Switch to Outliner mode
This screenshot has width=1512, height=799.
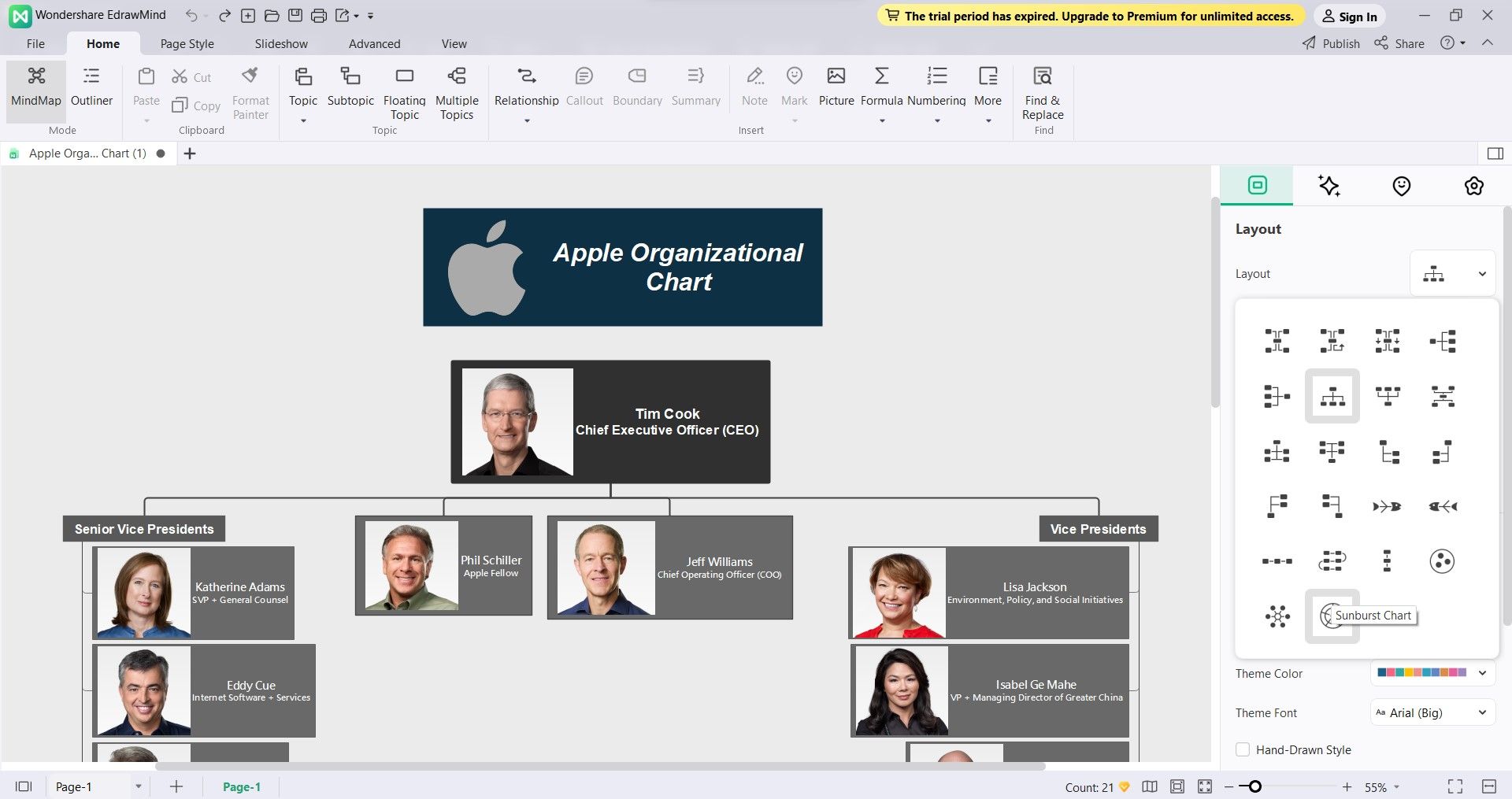(91, 87)
